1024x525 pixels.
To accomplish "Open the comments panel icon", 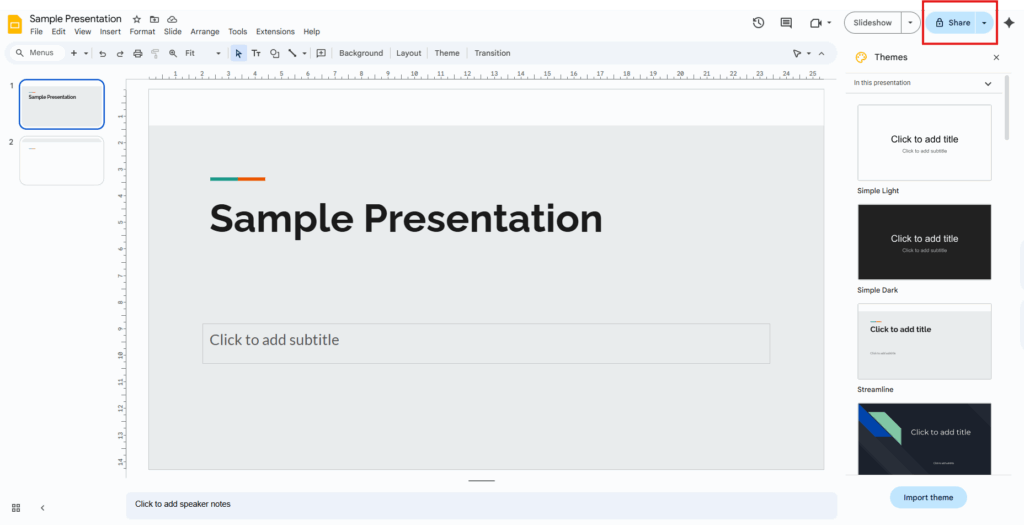I will coord(786,23).
